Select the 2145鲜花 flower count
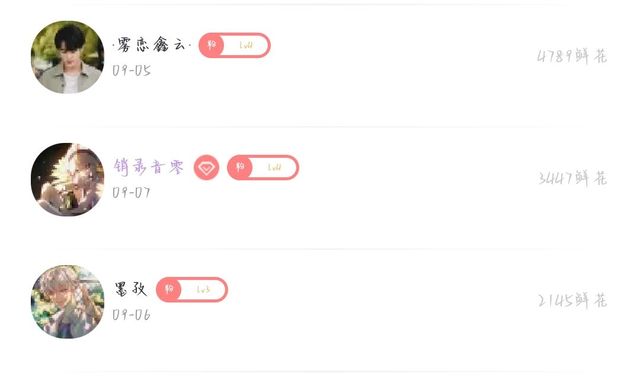Viewport: 640px width, 376px height. tap(572, 300)
